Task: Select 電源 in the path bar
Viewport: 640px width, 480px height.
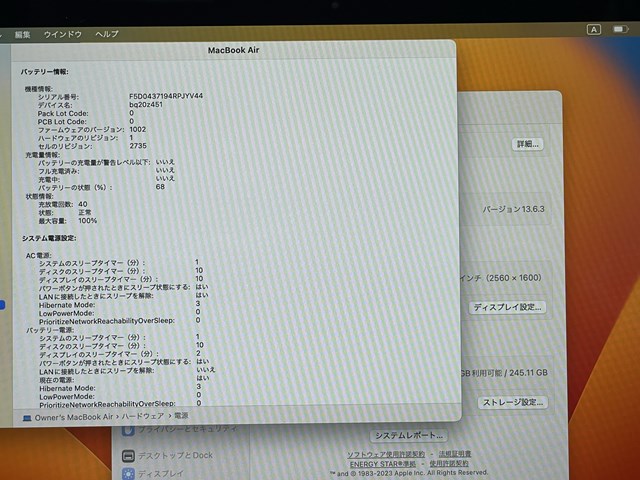Action: (181, 415)
